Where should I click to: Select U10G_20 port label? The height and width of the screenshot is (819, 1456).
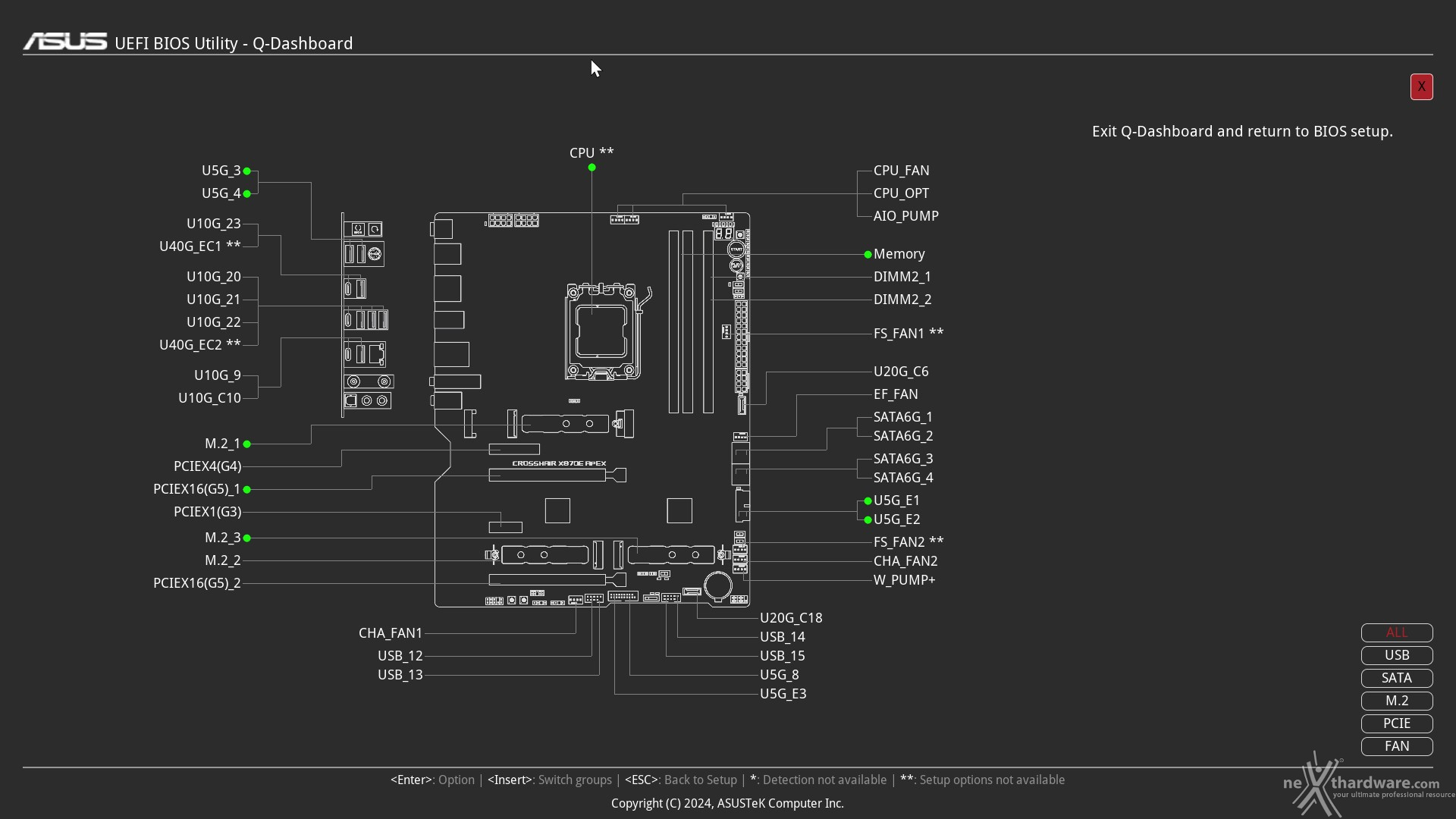coord(213,277)
